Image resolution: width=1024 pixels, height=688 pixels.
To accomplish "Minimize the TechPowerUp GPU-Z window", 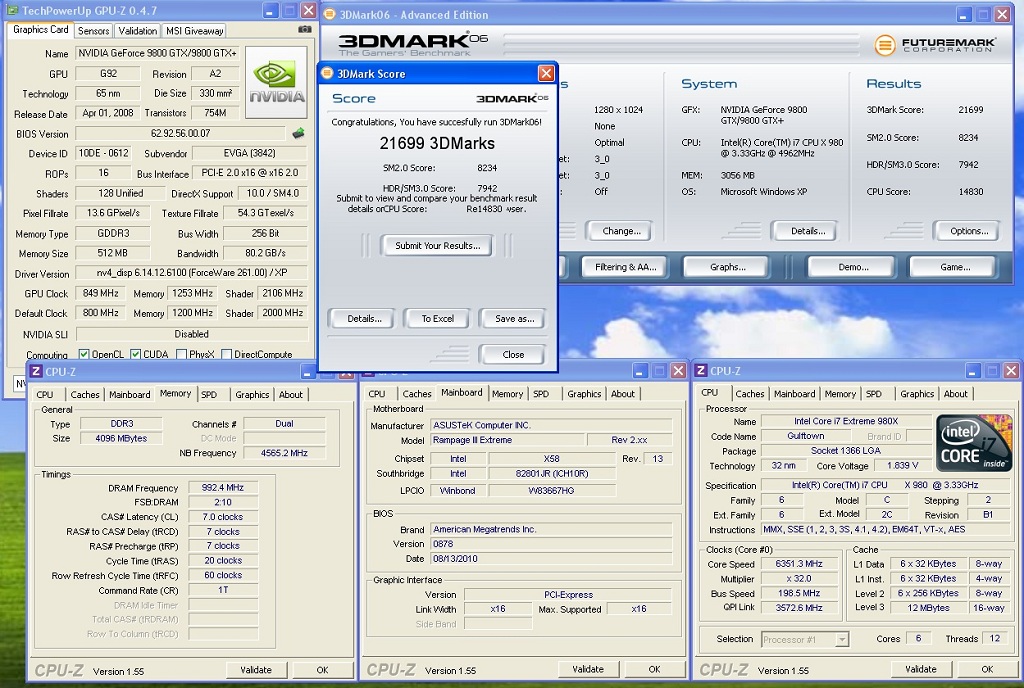I will pyautogui.click(x=270, y=10).
